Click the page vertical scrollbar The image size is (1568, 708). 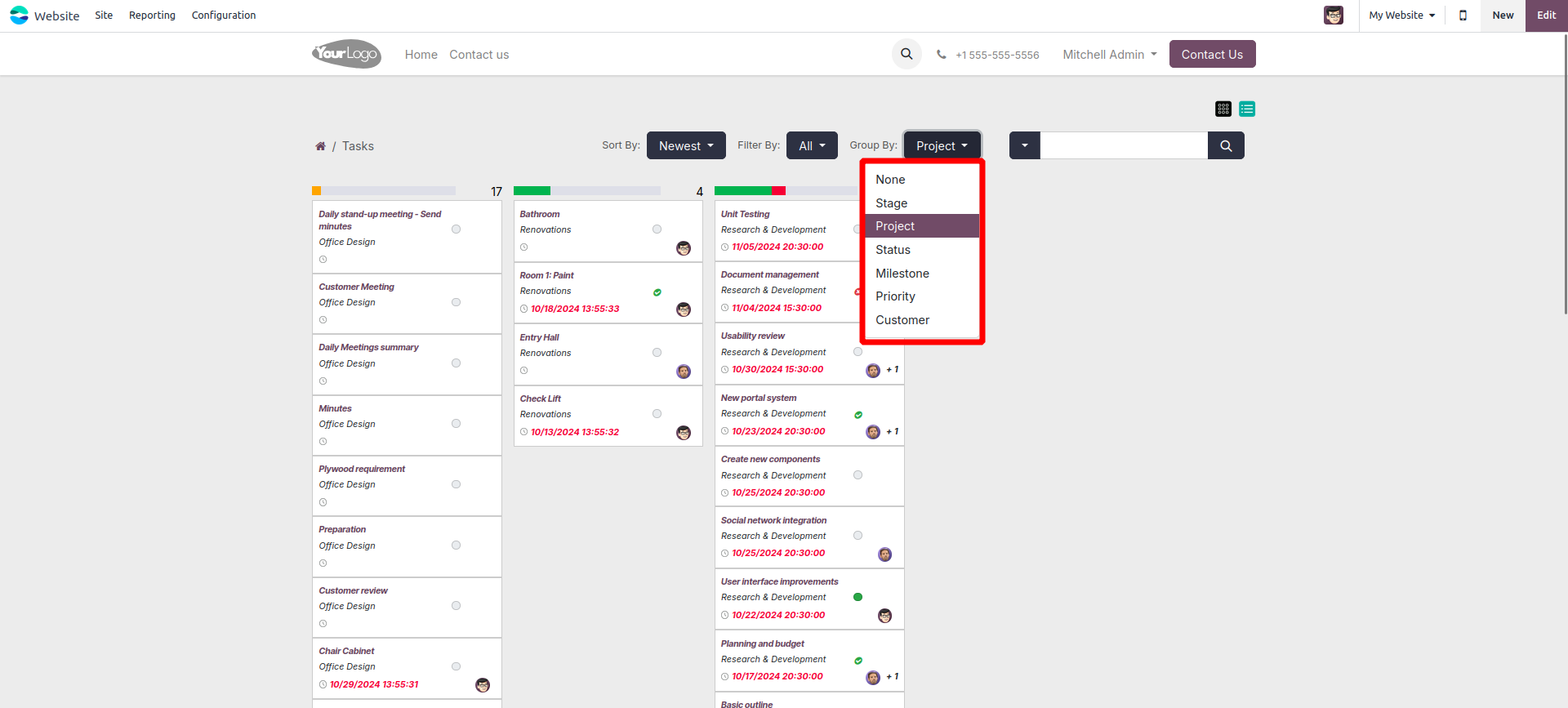[1565, 176]
